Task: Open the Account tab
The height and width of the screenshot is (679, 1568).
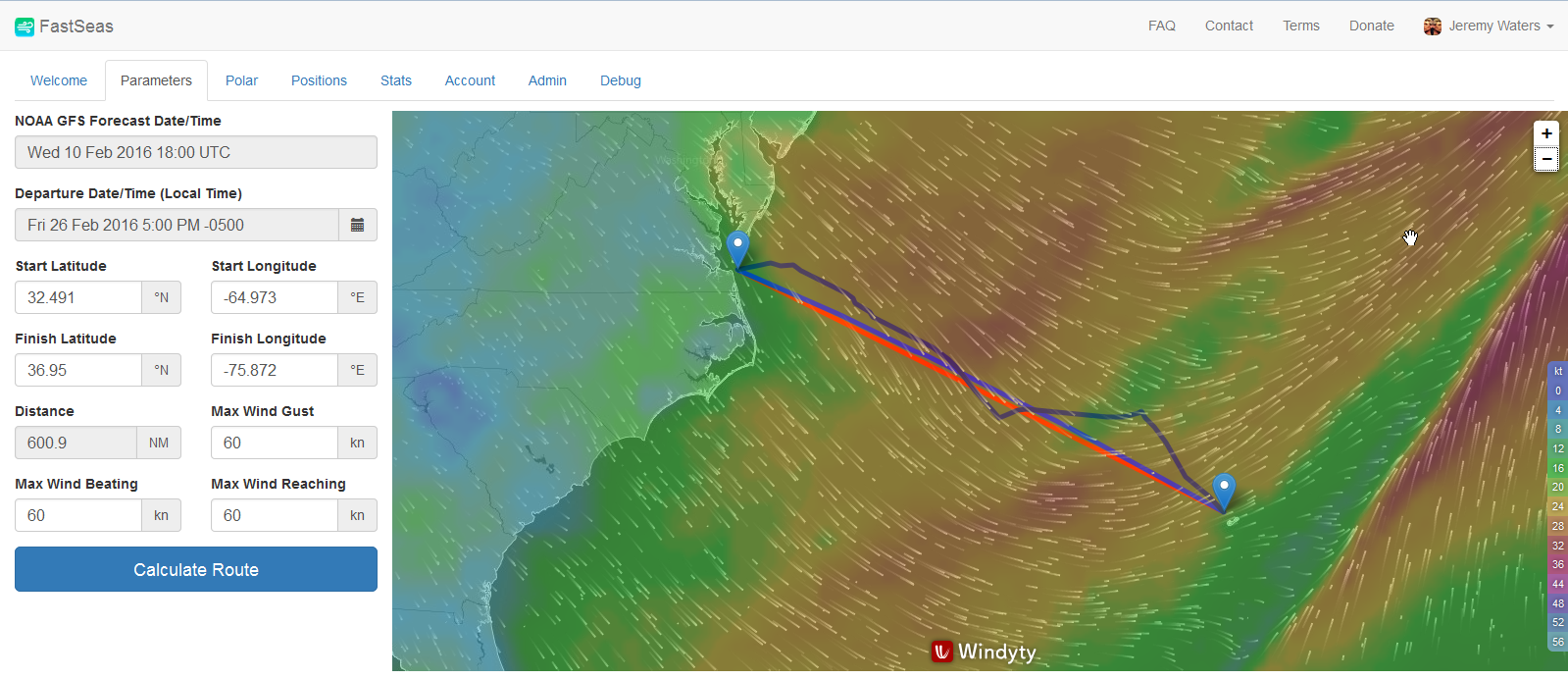Action: tap(470, 80)
